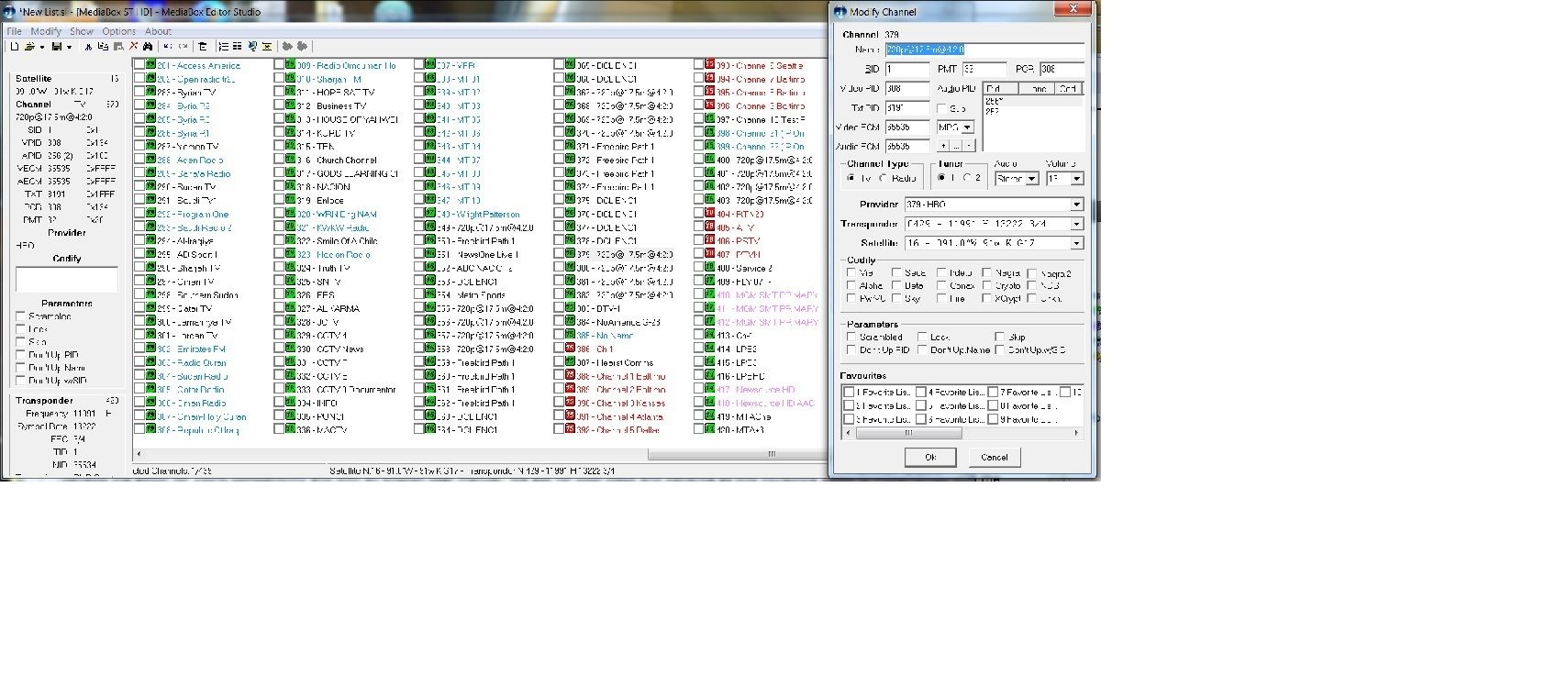Click the minus button under Audio PID list
This screenshot has width=1568, height=687.
click(x=969, y=146)
